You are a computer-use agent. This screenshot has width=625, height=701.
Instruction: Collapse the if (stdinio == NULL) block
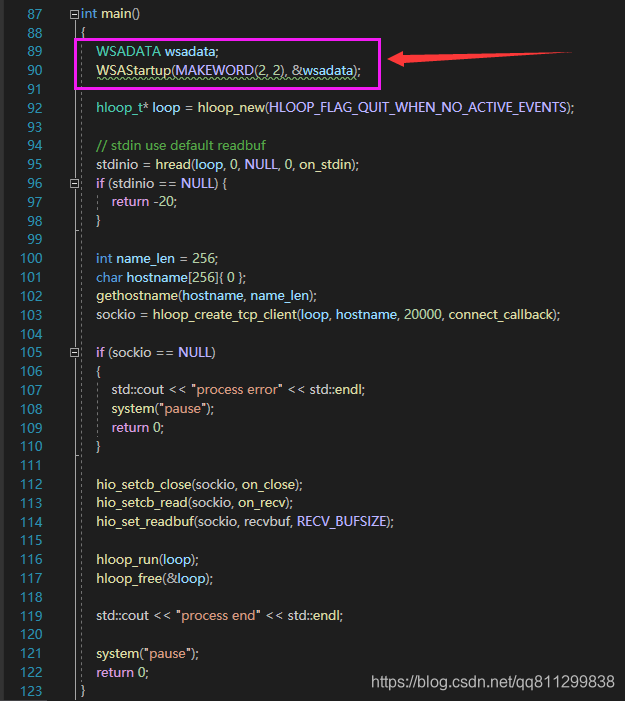pyautogui.click(x=74, y=183)
